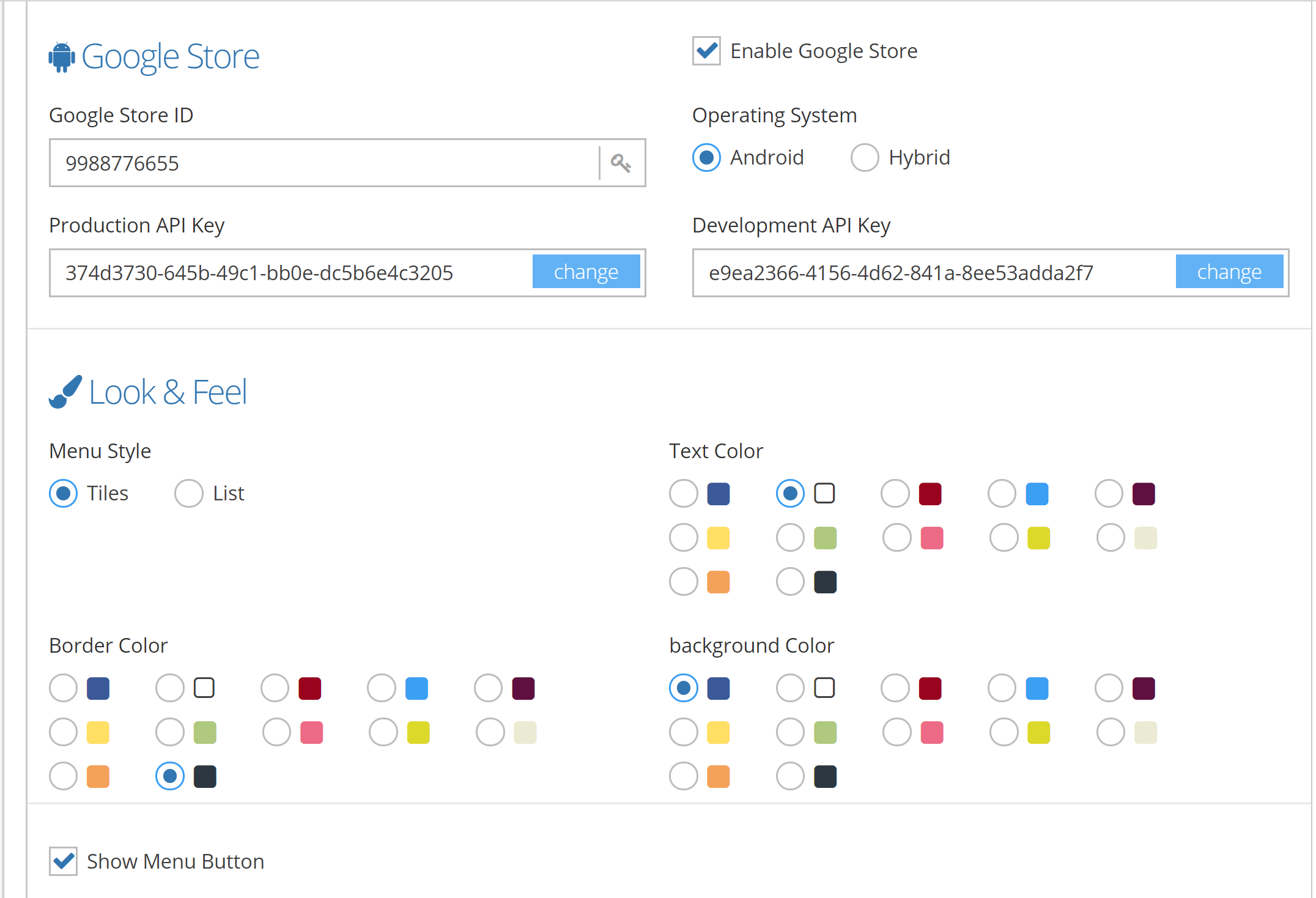The height and width of the screenshot is (898, 1316).
Task: Select Hybrid operating system radio
Action: (x=865, y=158)
